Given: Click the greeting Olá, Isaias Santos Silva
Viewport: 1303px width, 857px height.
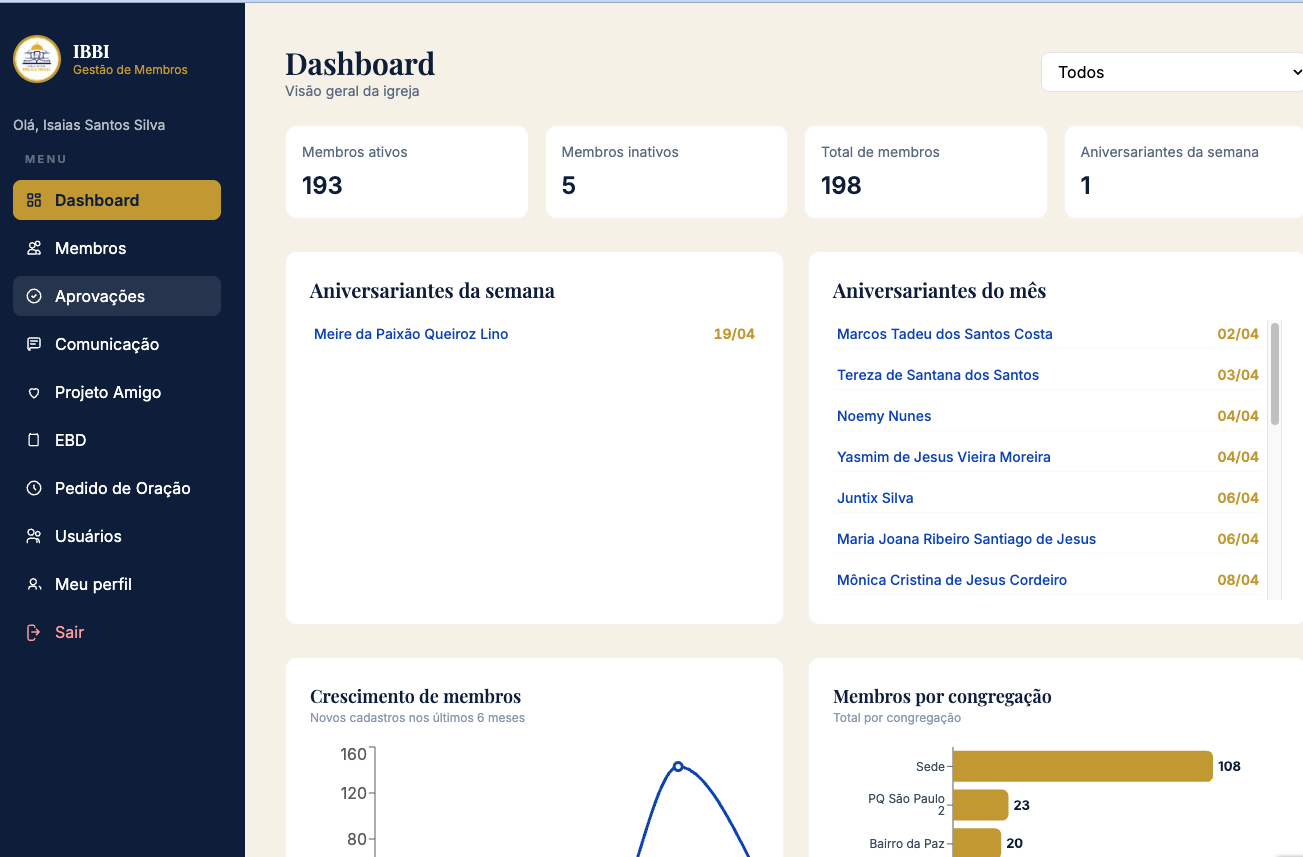Looking at the screenshot, I should [89, 125].
